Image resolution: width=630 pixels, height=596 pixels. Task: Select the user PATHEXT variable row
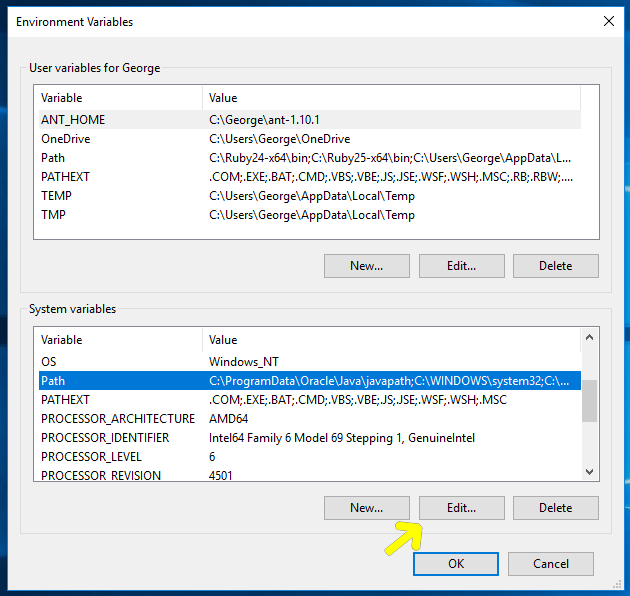(x=310, y=176)
